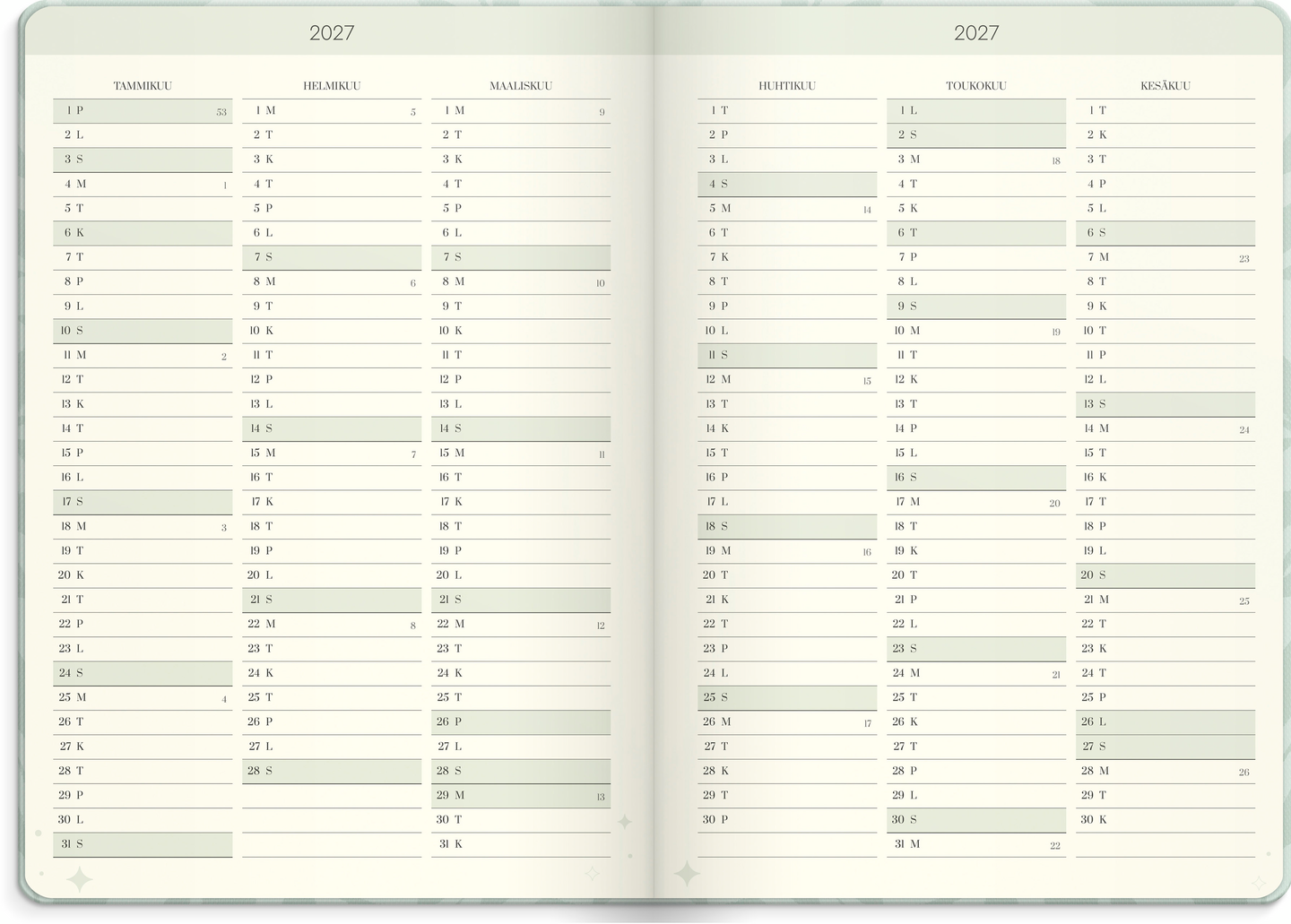Viewport: 1291px width, 924px height.
Task: Select the MAALISKUU month heading
Action: click(x=521, y=86)
